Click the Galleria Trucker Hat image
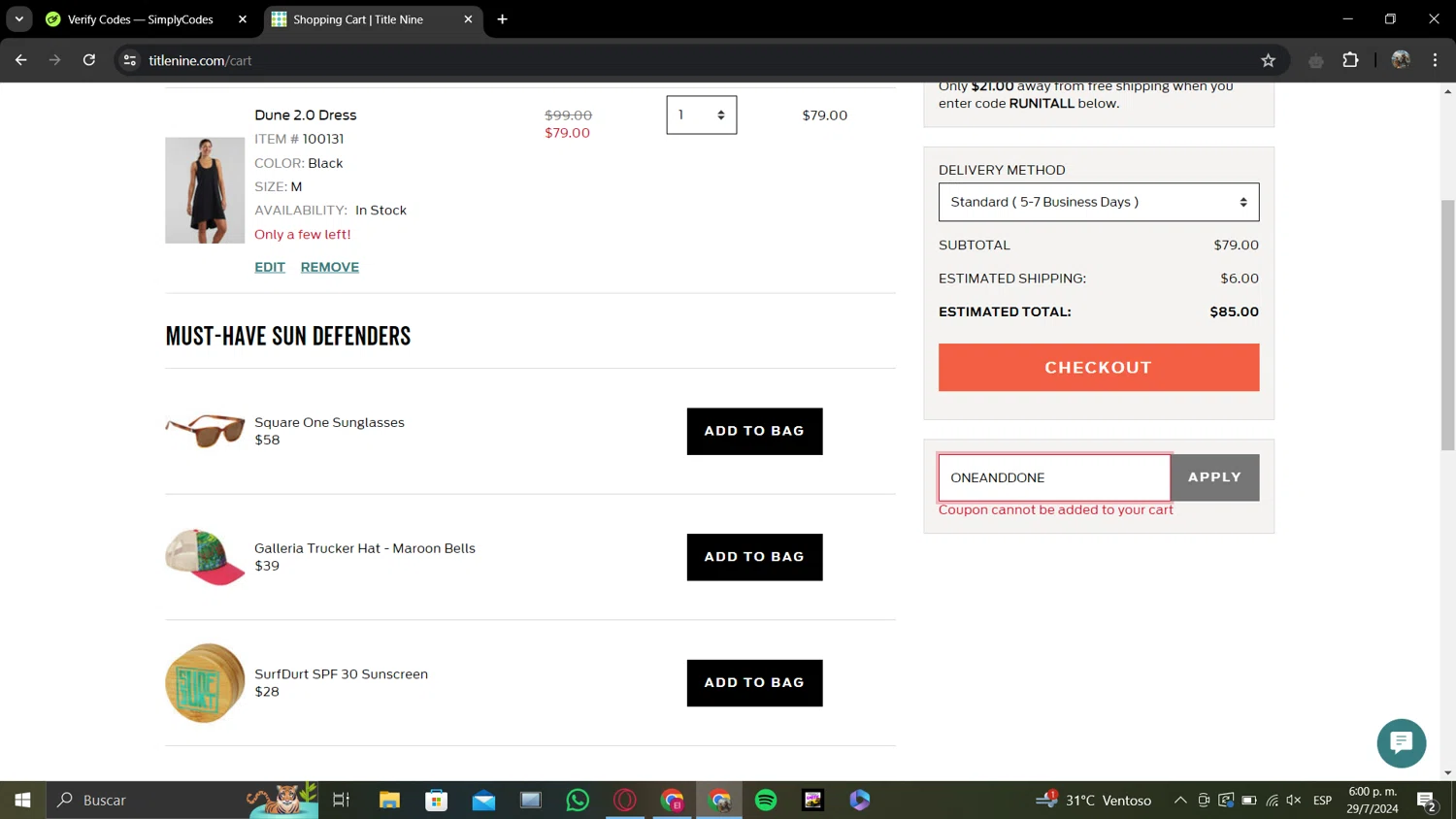Screen dimensions: 1456x819 pyautogui.click(x=205, y=557)
